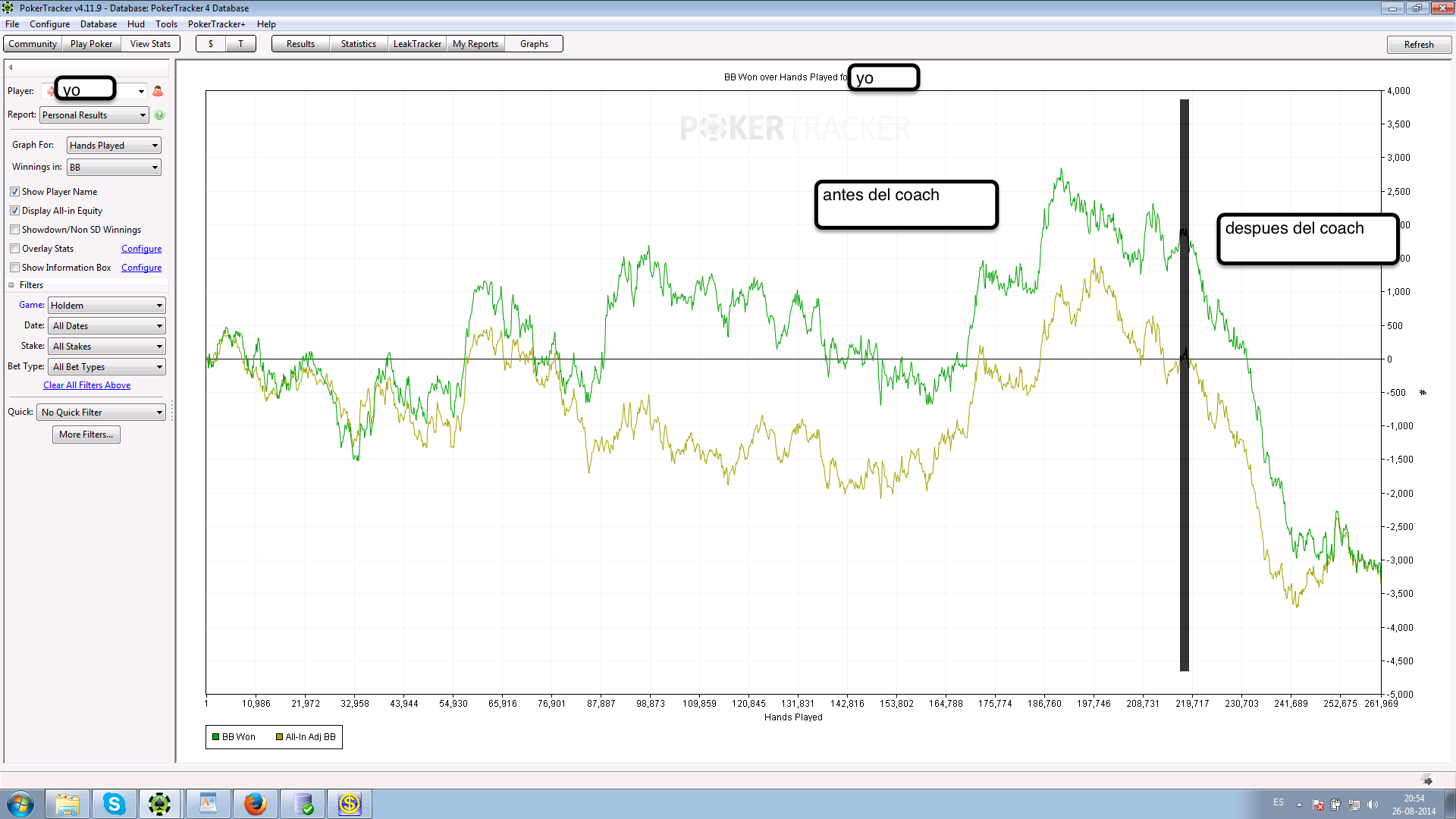Open Firefox from the taskbar
Screen dimensions: 1456x819
coord(255,804)
